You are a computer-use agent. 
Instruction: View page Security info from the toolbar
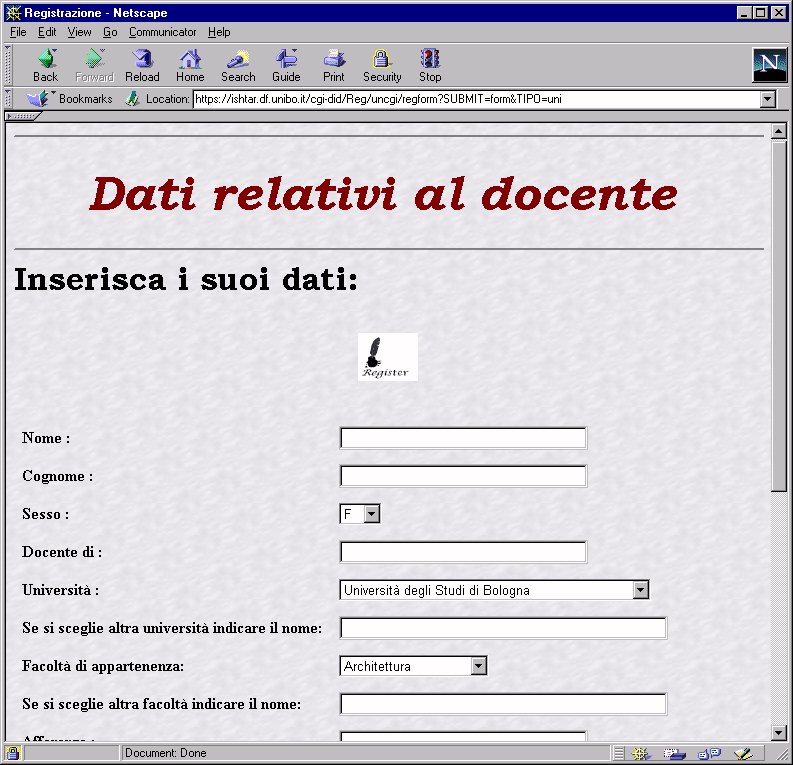382,66
